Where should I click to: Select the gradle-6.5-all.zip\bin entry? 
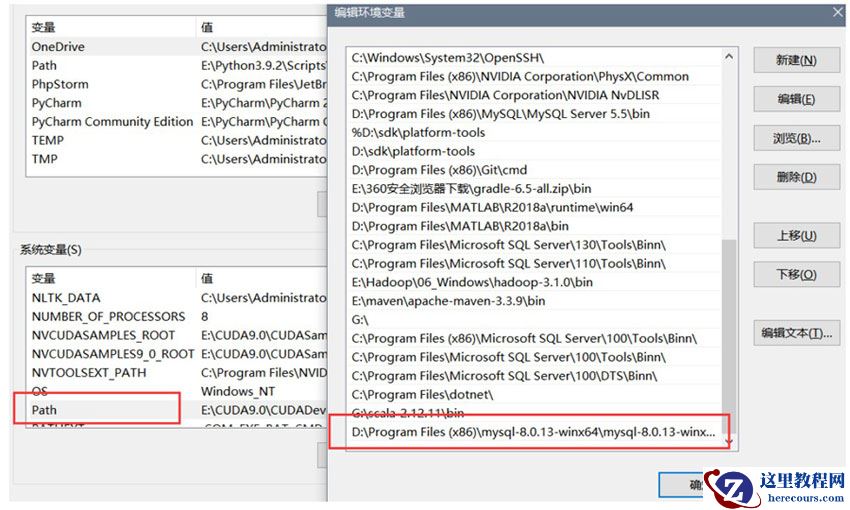point(535,189)
